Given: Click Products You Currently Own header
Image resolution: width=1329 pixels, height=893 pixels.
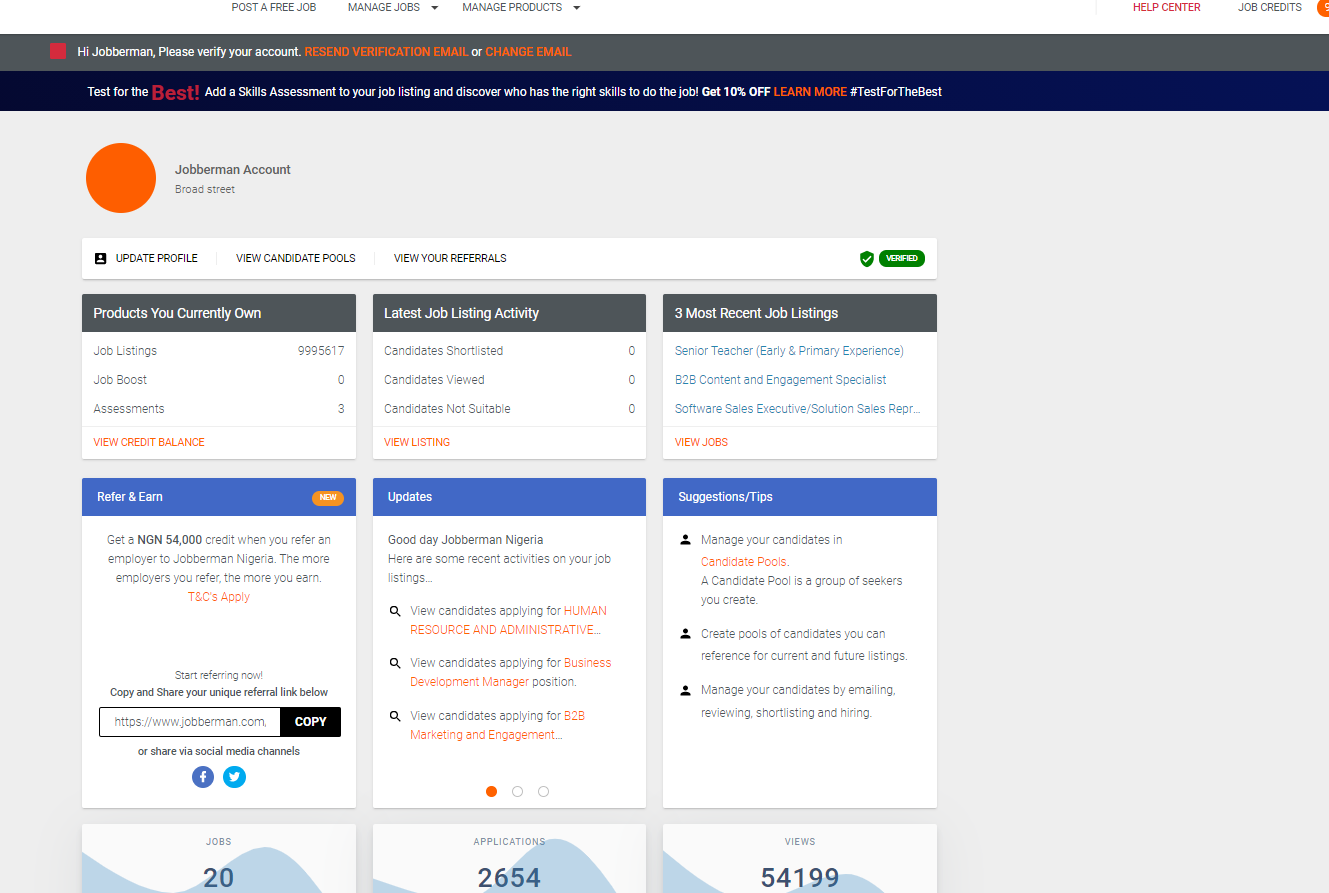Looking at the screenshot, I should coord(219,313).
